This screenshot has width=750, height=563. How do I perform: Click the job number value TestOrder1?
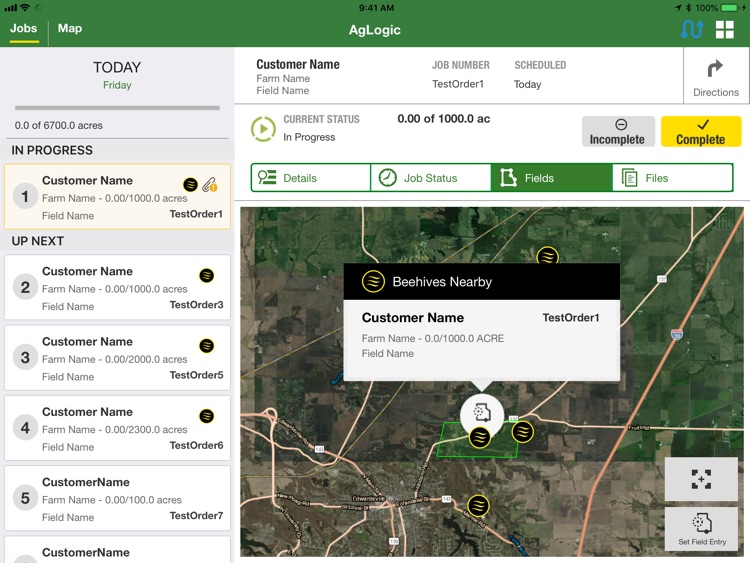click(458, 84)
